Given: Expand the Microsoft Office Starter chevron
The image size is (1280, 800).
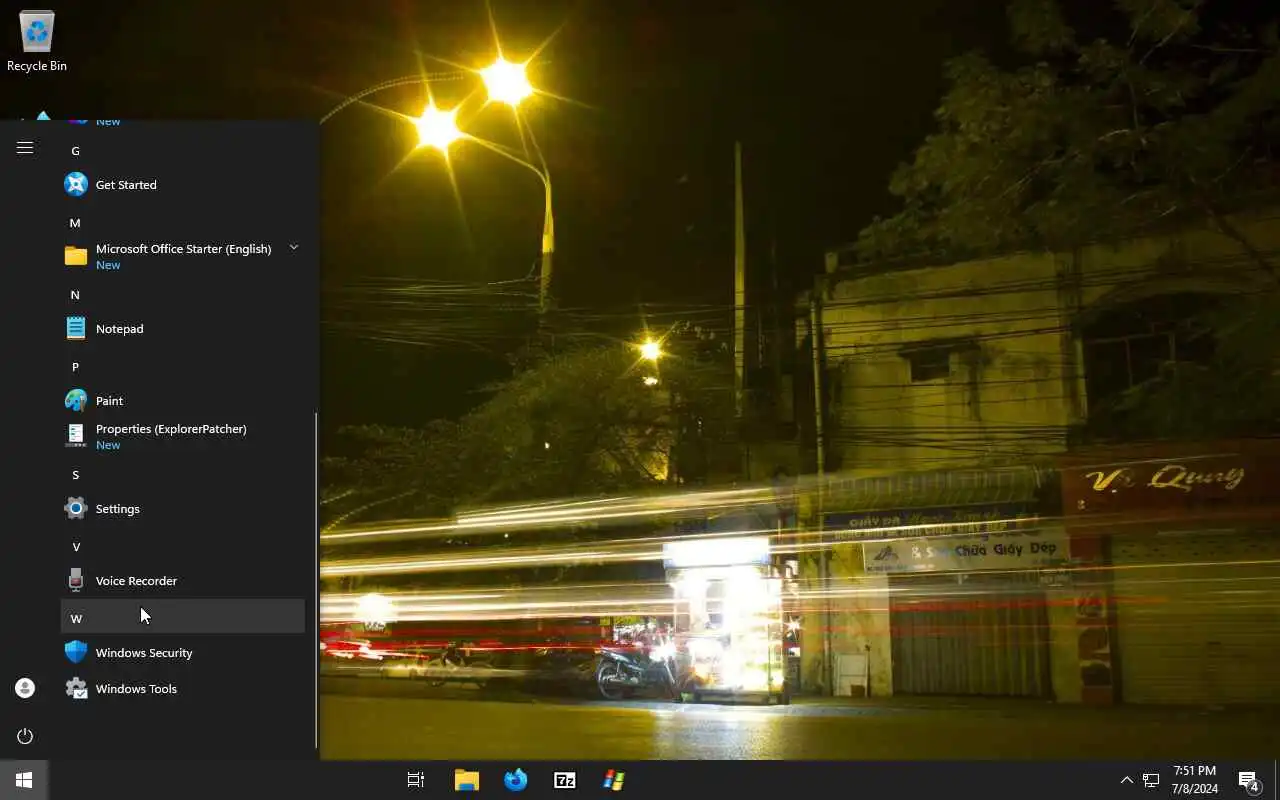Looking at the screenshot, I should 293,247.
